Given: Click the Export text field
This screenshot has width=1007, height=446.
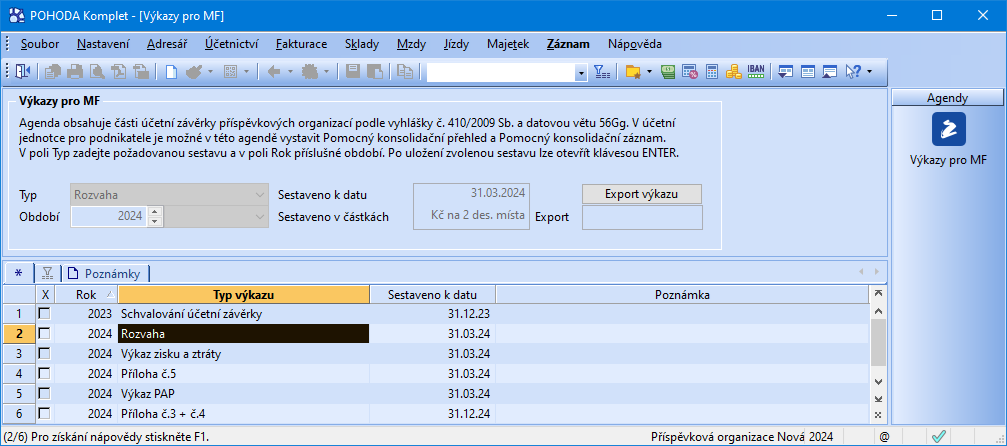Looking at the screenshot, I should (642, 217).
